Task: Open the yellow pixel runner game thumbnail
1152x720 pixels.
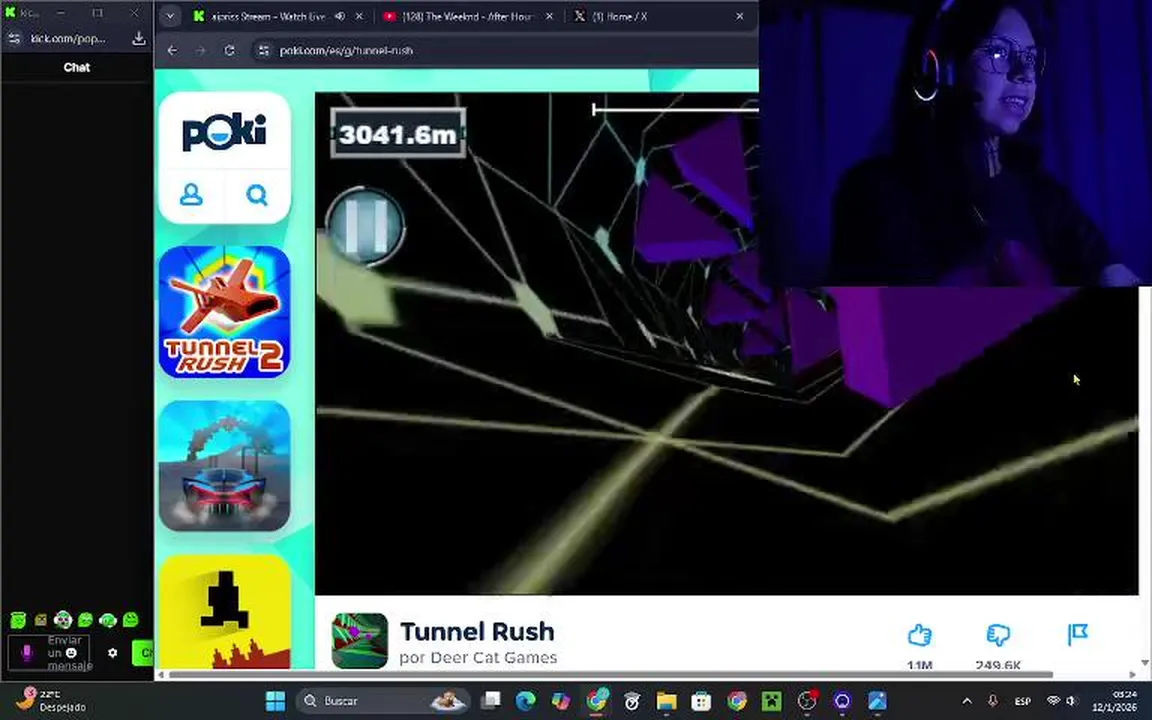Action: click(224, 611)
